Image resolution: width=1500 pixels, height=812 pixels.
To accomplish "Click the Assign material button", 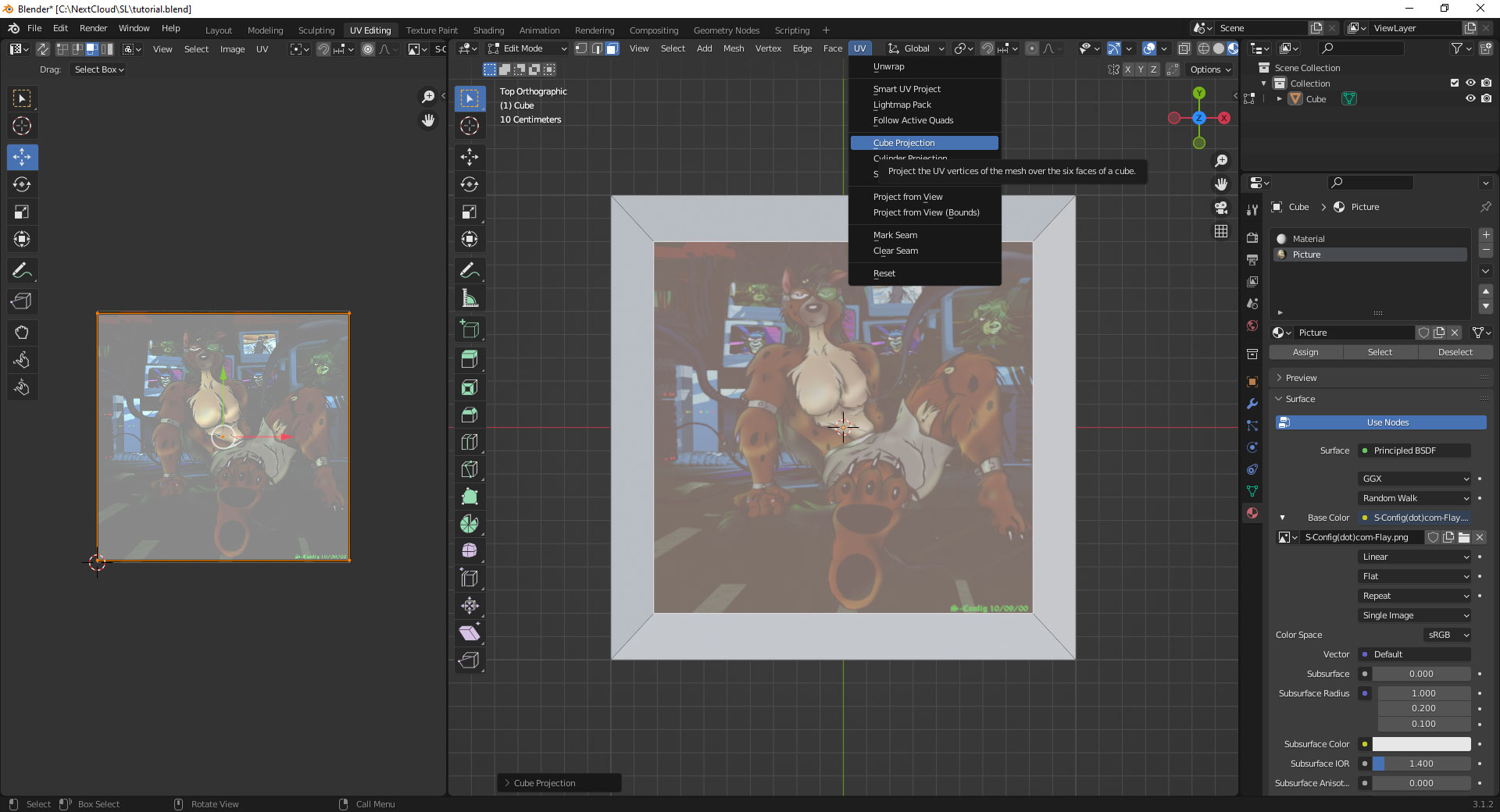I will [1305, 352].
